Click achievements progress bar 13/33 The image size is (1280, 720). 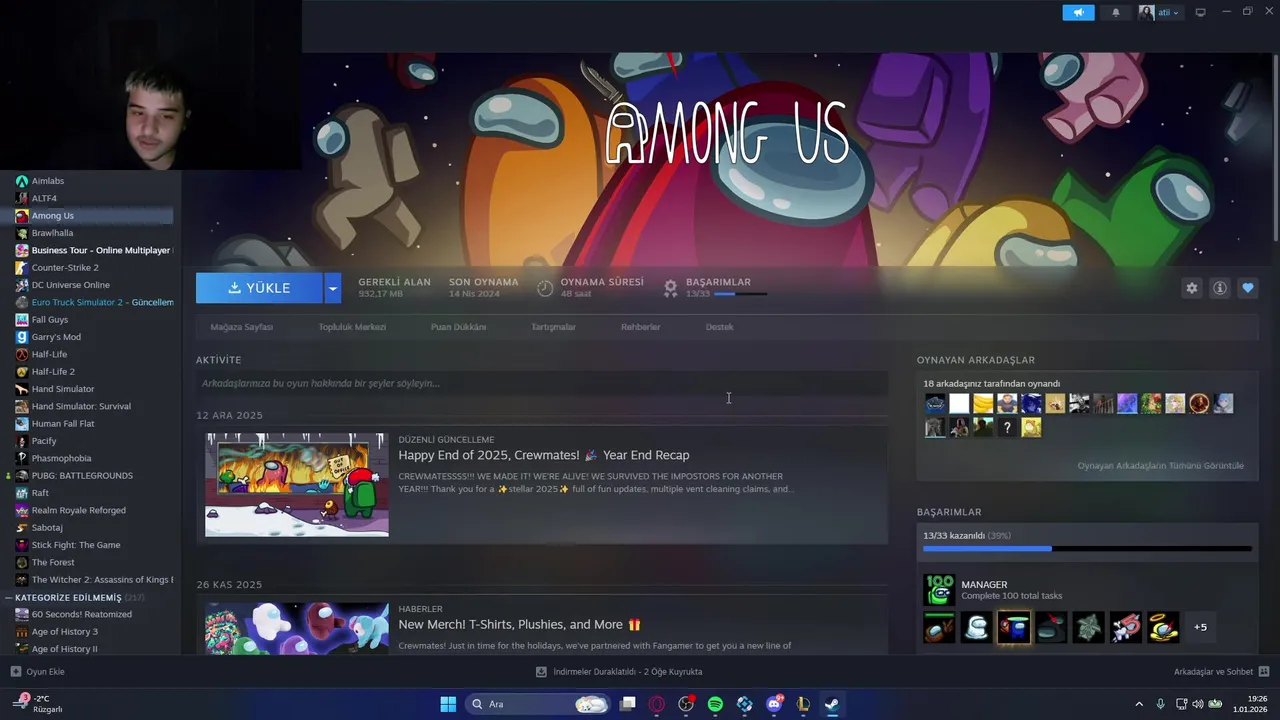coord(1087,548)
